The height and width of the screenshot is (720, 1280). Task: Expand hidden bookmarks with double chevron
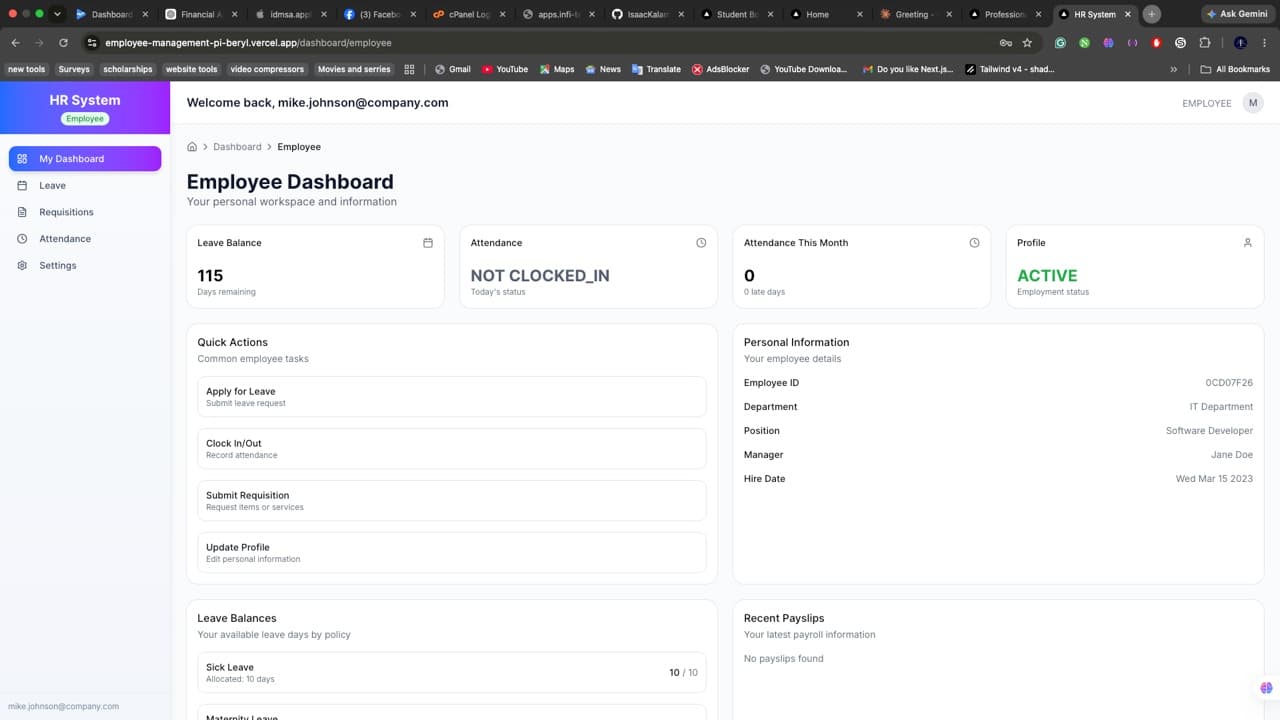[1174, 69]
